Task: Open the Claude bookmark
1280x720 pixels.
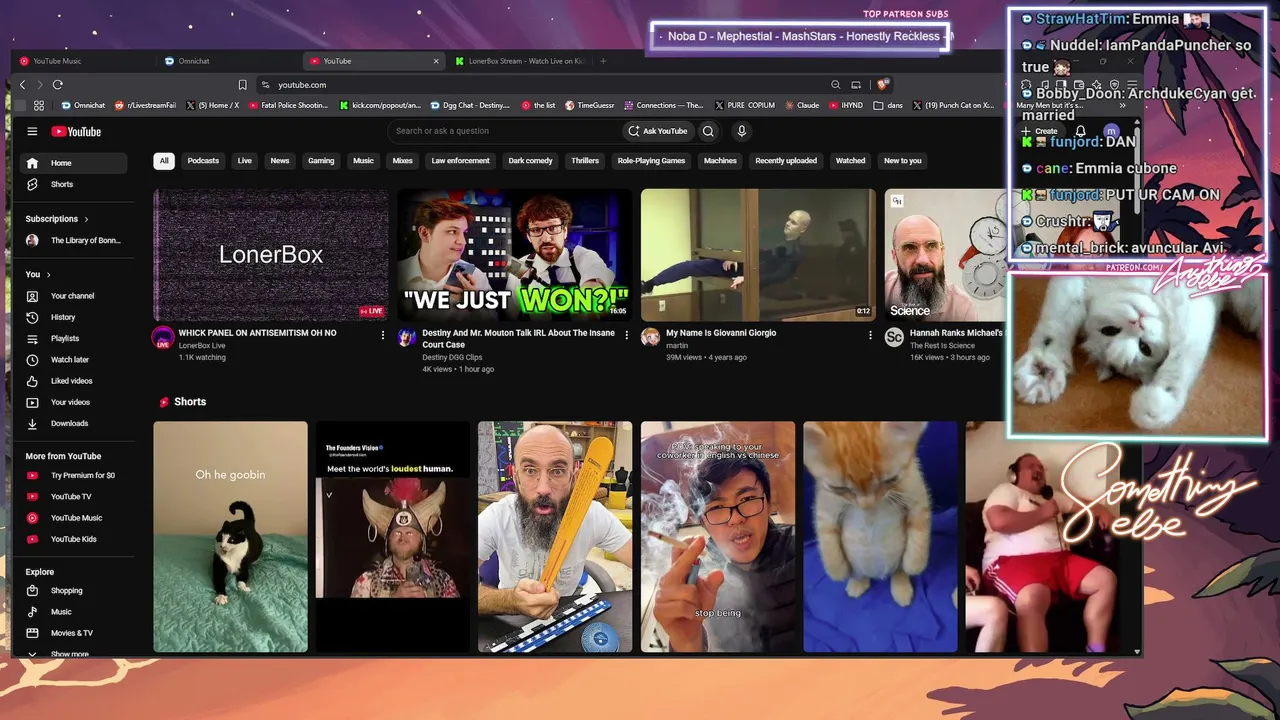Action: [x=801, y=105]
